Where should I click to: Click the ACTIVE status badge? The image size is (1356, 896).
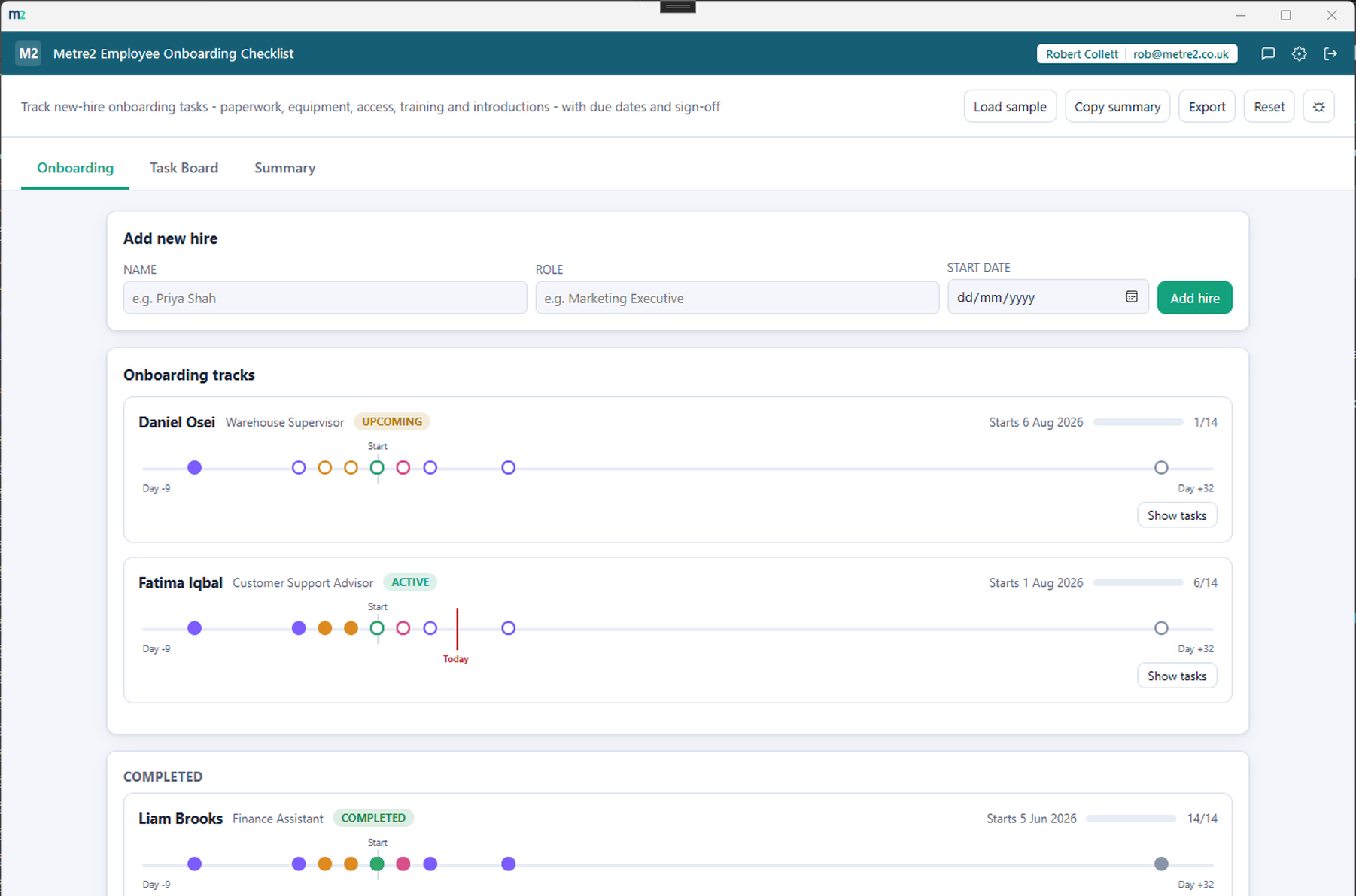click(410, 582)
